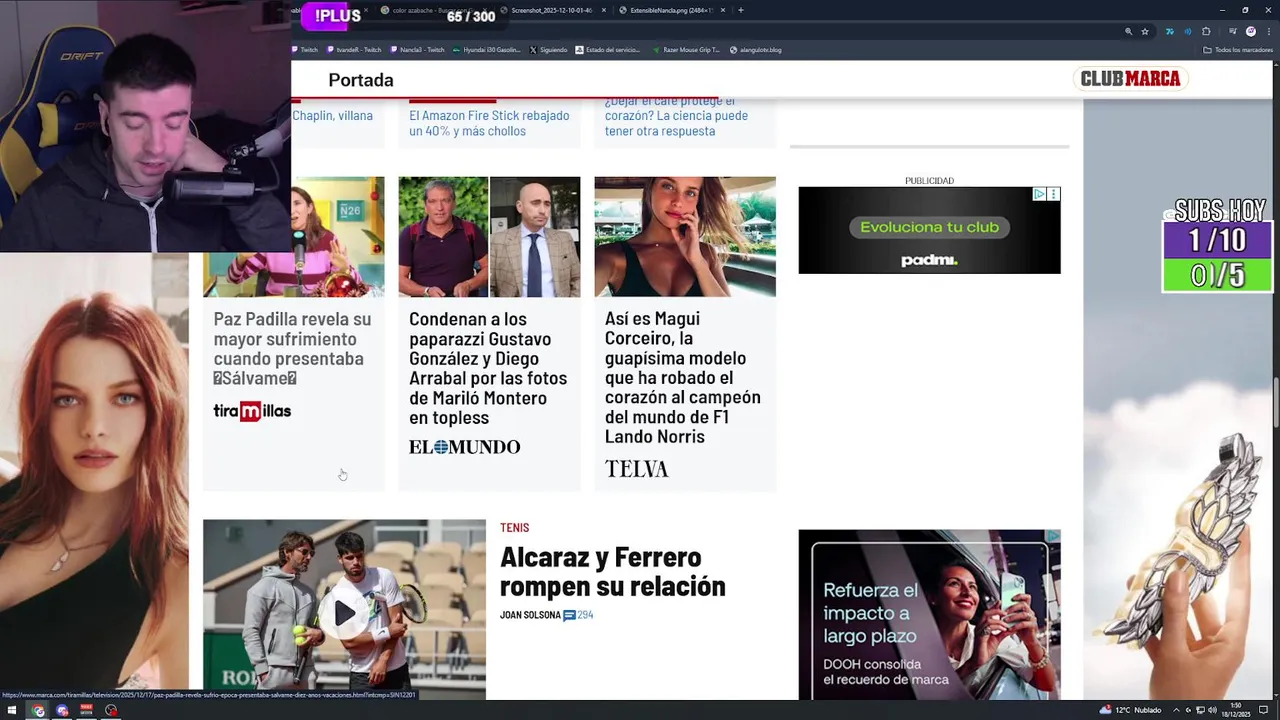Image resolution: width=1280 pixels, height=720 pixels.
Task: Open the '¿Dejar el café protege el corazón?' article
Action: [x=676, y=116]
